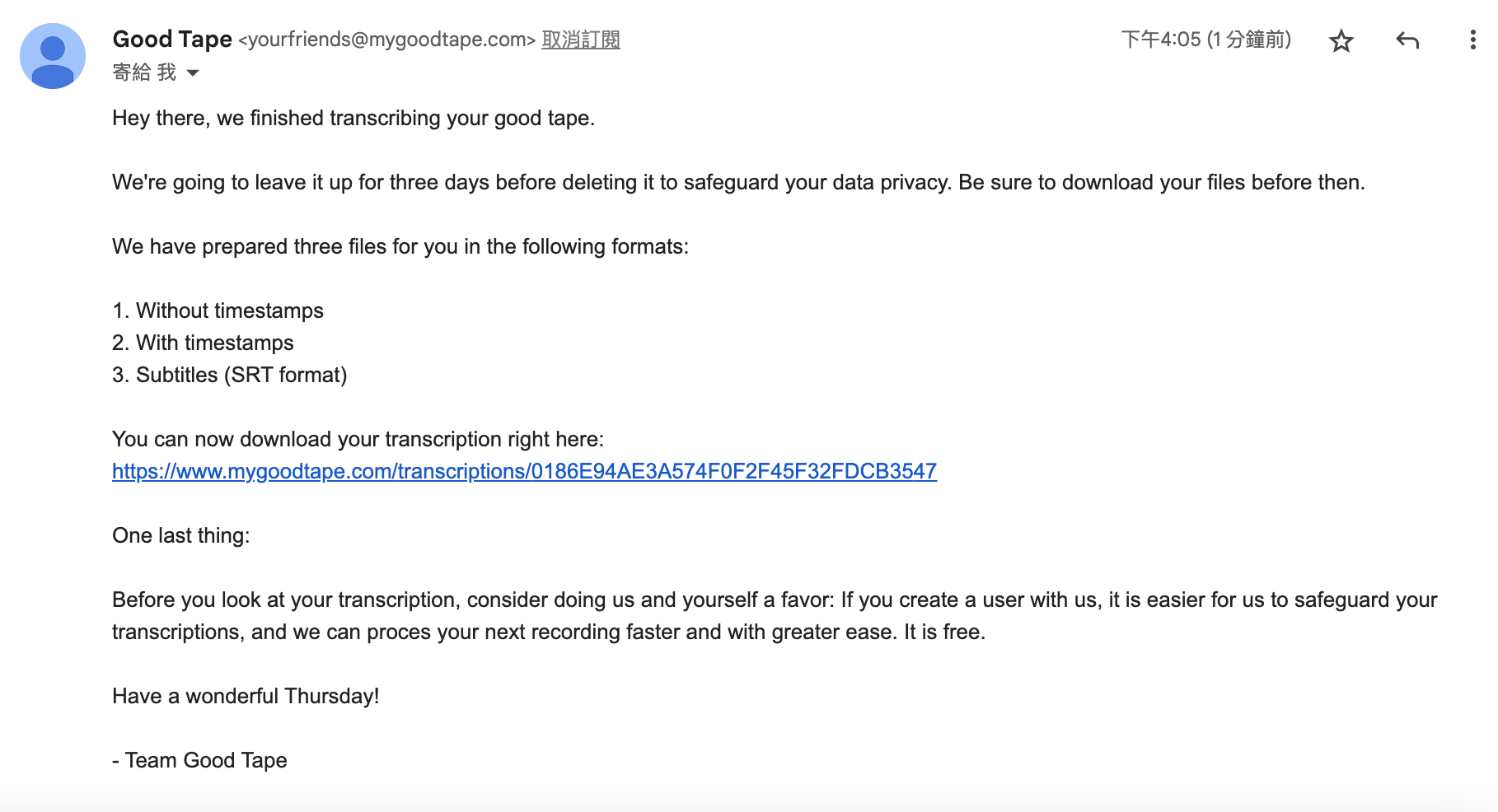The height and width of the screenshot is (812, 1498).
Task: Click the yourfriends@mygoodtape.com sender address
Action: tap(387, 40)
